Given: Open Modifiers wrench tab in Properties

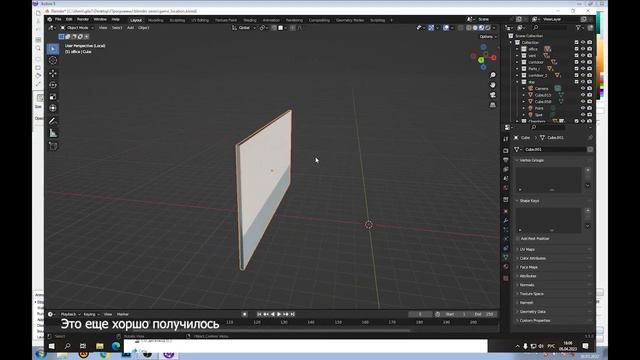Looking at the screenshot, I should pos(506,220).
